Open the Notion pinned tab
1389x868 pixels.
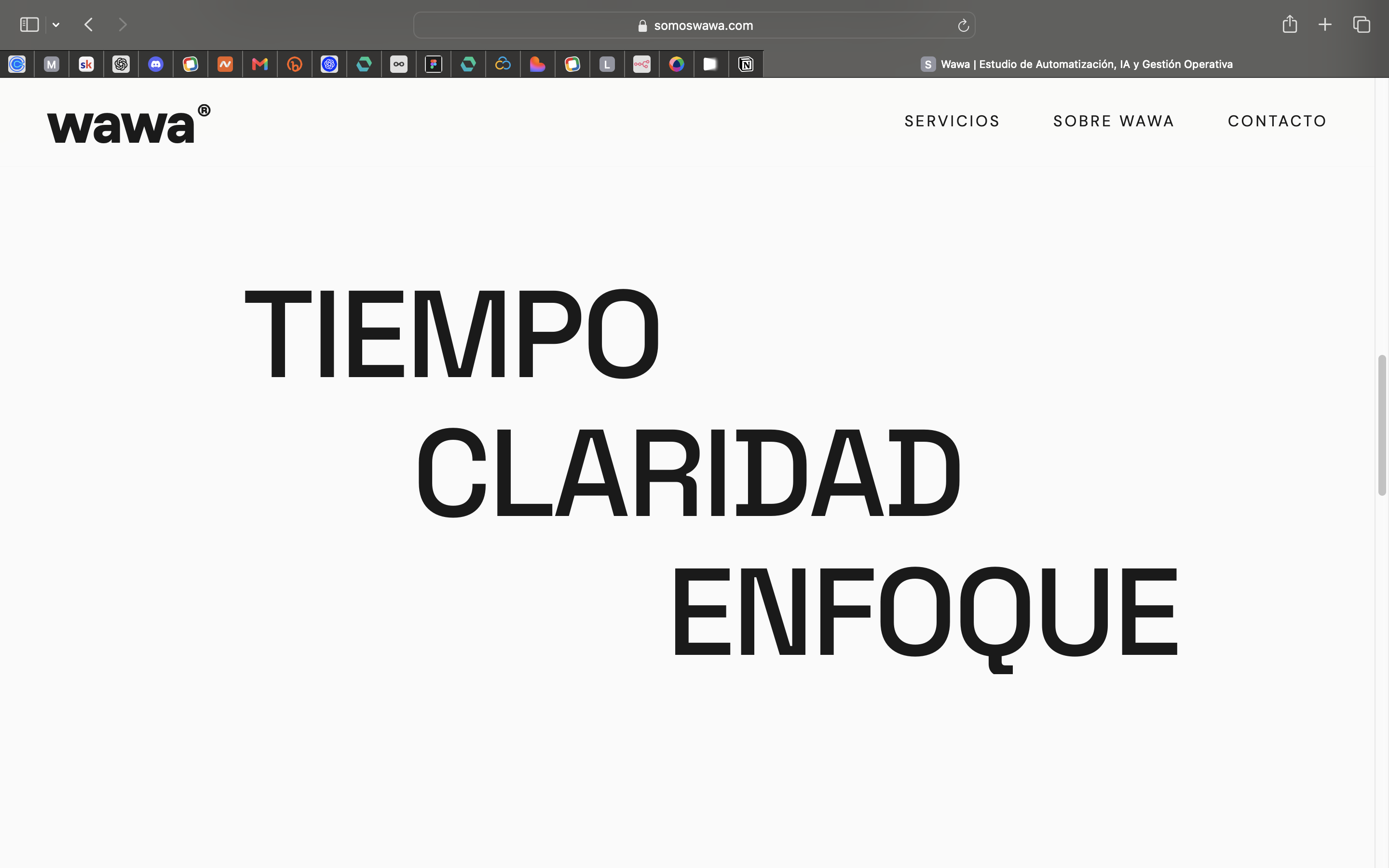click(x=746, y=64)
